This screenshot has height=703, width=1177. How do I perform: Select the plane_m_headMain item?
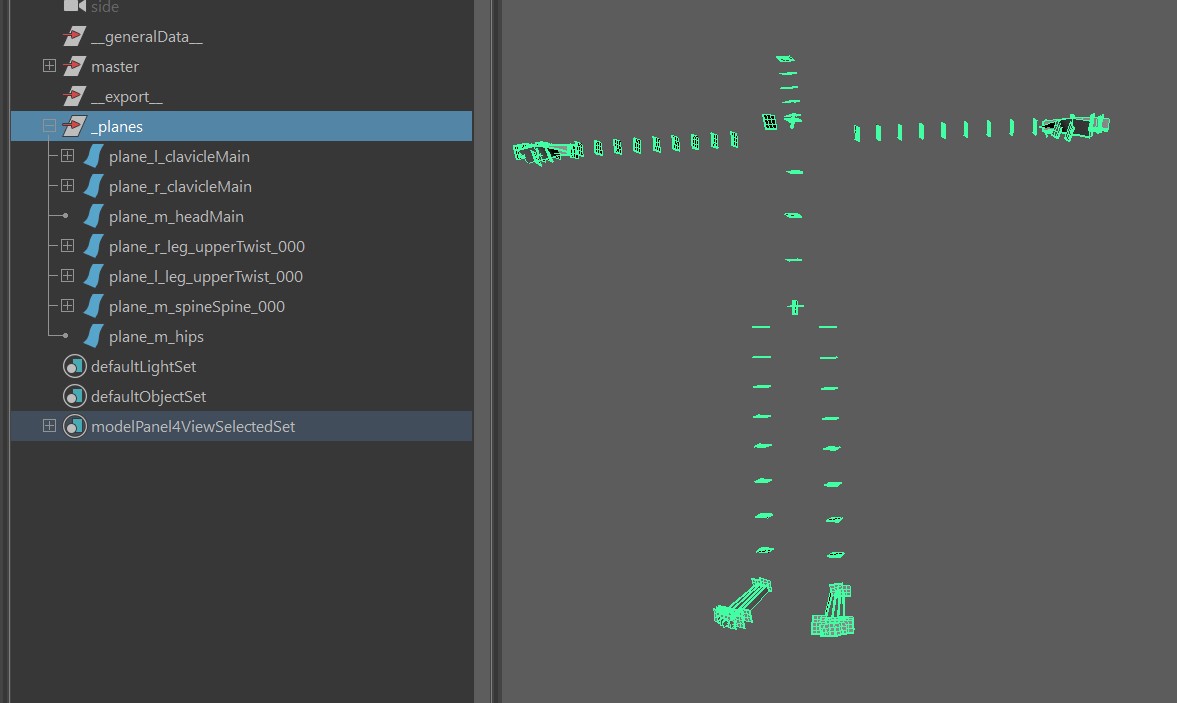[176, 217]
